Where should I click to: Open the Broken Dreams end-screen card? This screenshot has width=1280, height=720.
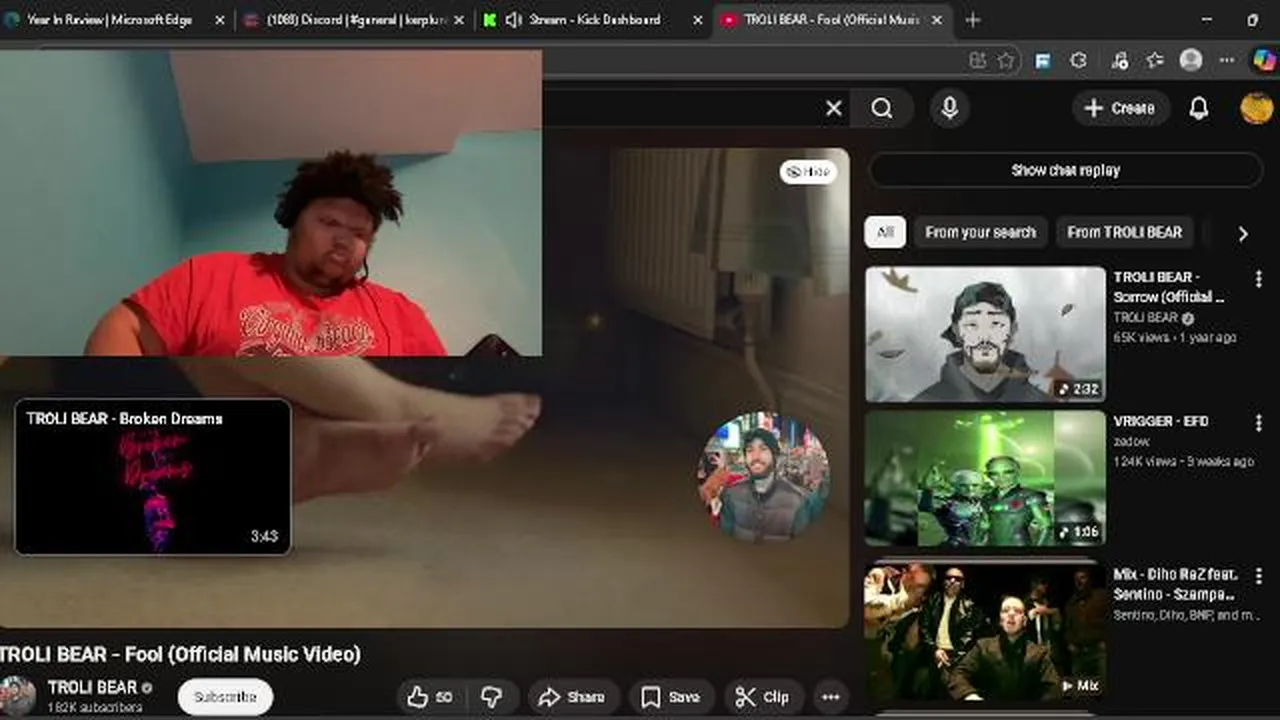click(x=153, y=477)
